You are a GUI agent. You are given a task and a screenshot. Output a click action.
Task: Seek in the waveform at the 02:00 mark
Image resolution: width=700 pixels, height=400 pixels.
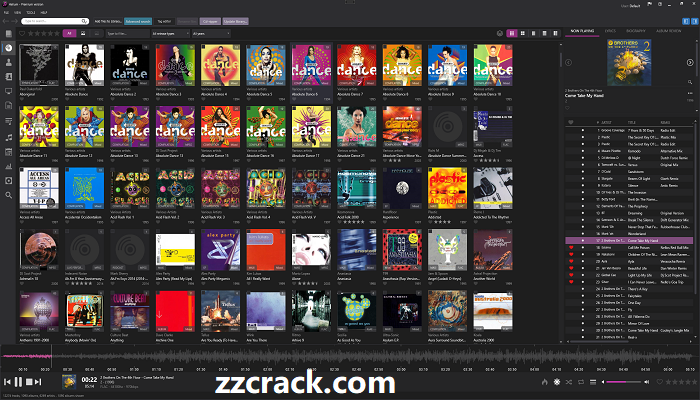pos(267,357)
